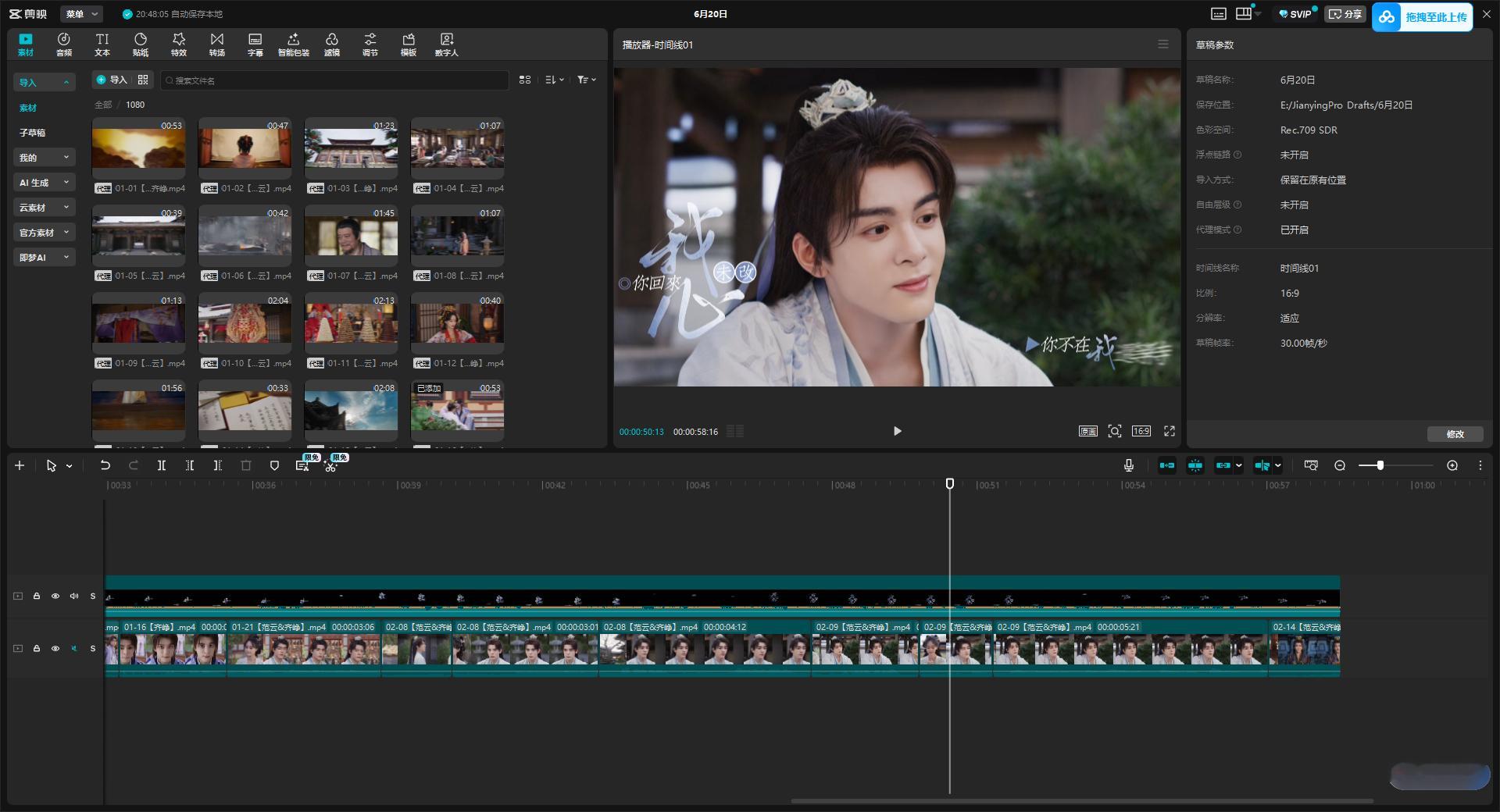Hide the main video track with eye icon
This screenshot has height=812, width=1500.
tap(55, 648)
